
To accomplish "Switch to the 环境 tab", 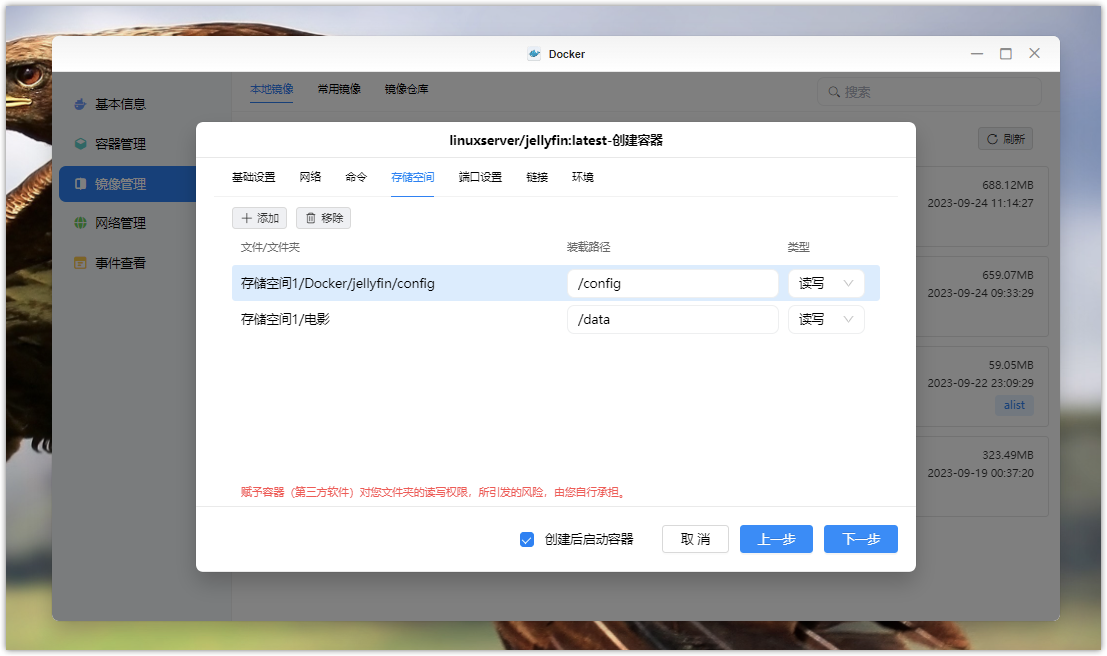I will (x=583, y=177).
